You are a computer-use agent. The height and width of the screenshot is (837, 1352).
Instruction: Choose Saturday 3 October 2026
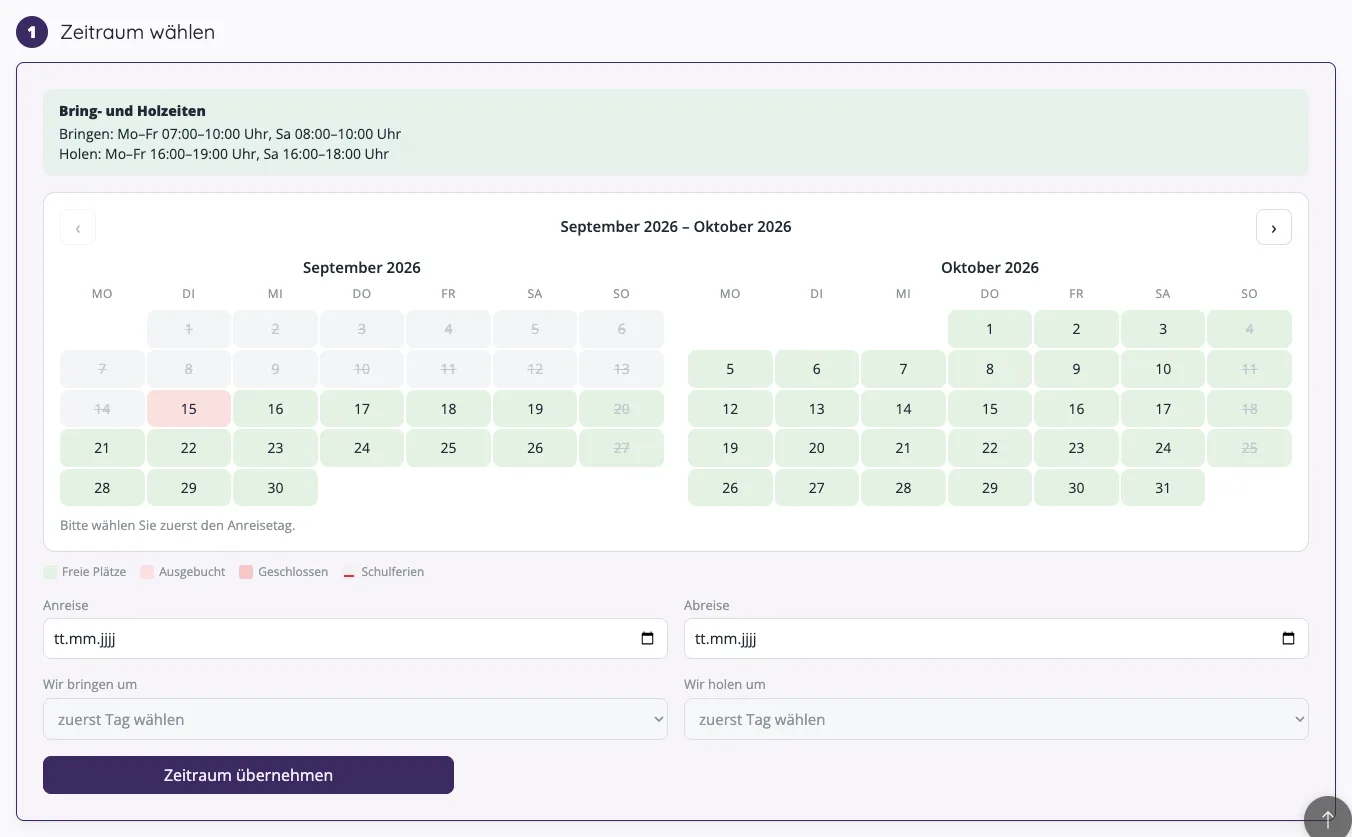[1163, 329]
